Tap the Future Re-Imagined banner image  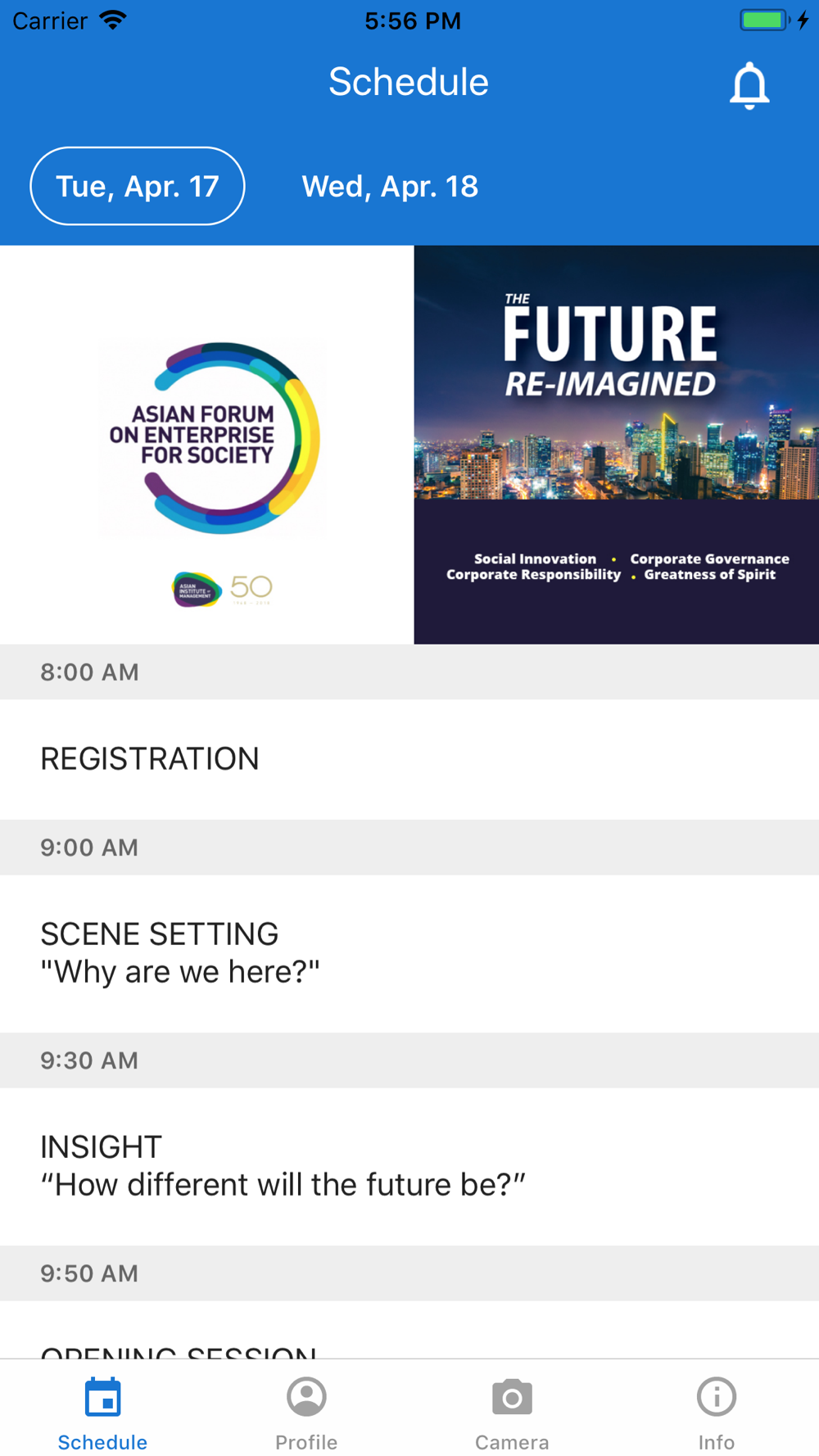tap(616, 445)
